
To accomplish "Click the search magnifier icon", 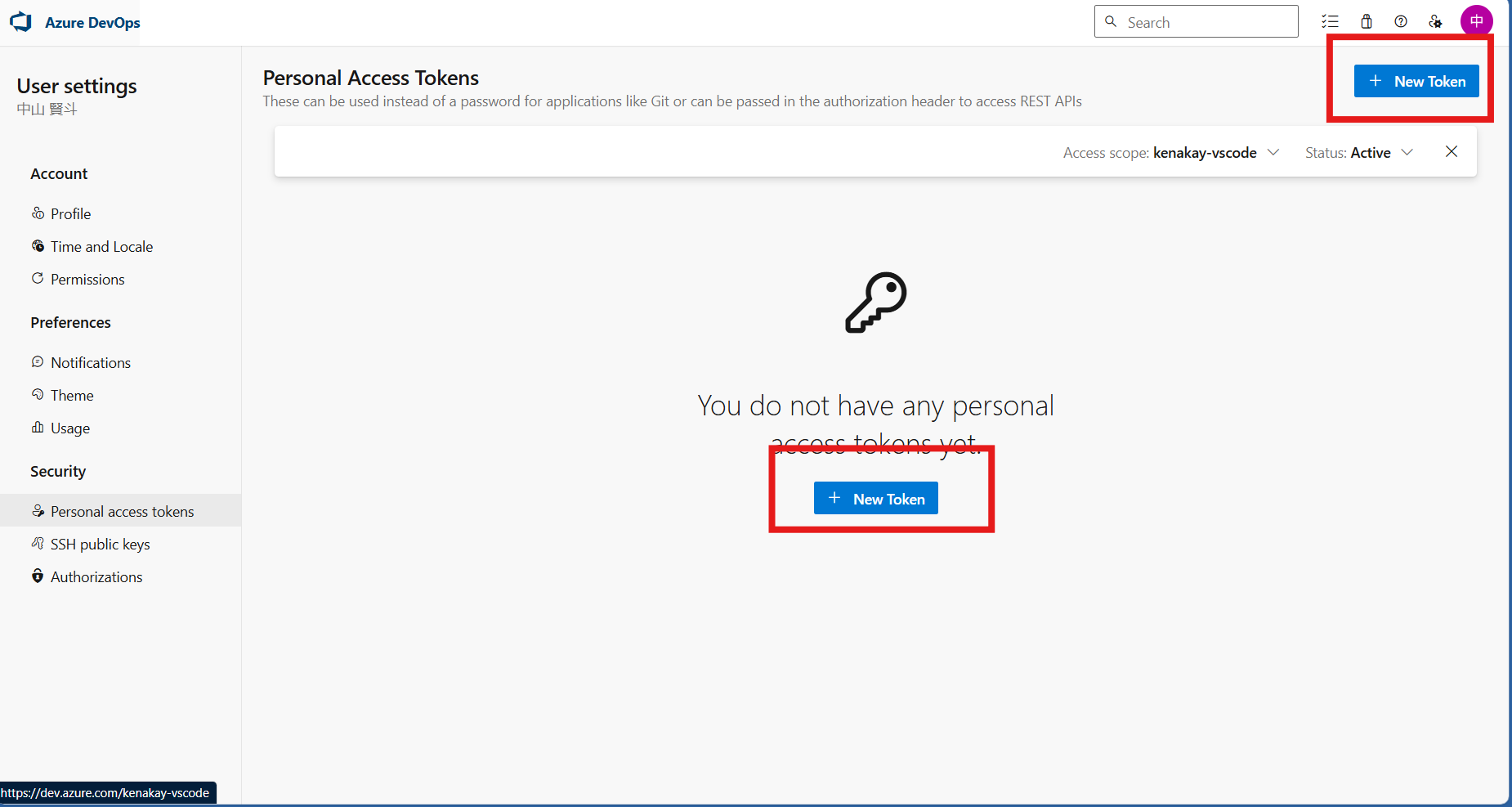I will coord(1111,22).
